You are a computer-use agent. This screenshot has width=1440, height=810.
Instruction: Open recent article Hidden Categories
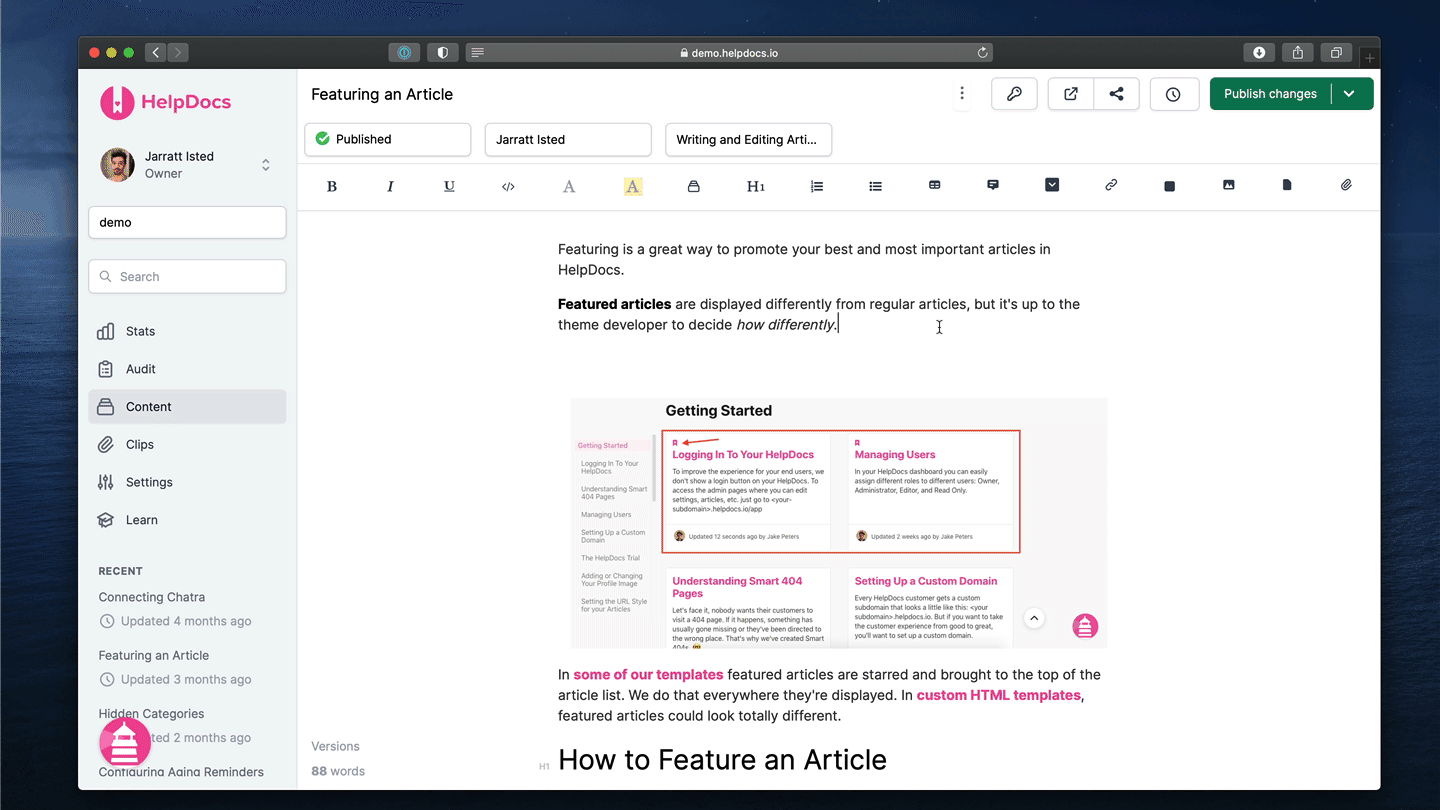[151, 713]
